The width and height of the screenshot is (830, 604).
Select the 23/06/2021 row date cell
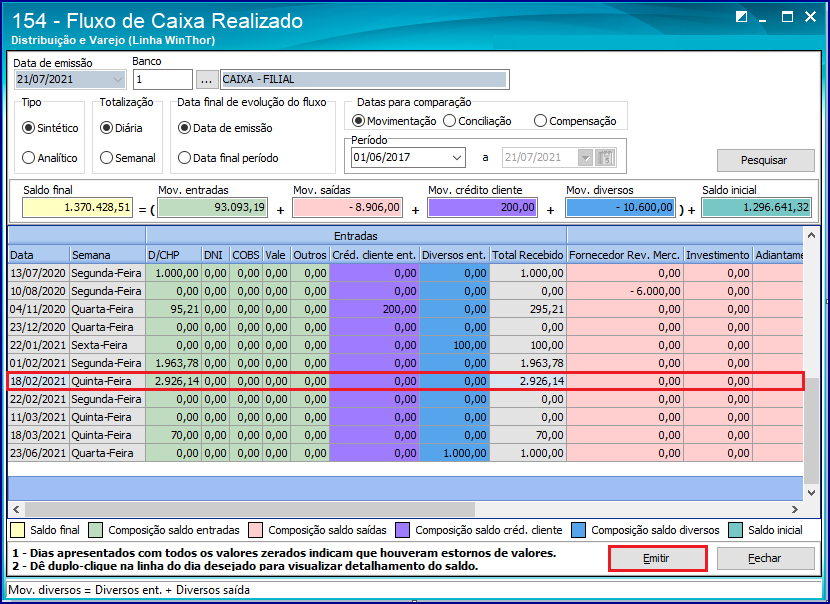point(39,453)
